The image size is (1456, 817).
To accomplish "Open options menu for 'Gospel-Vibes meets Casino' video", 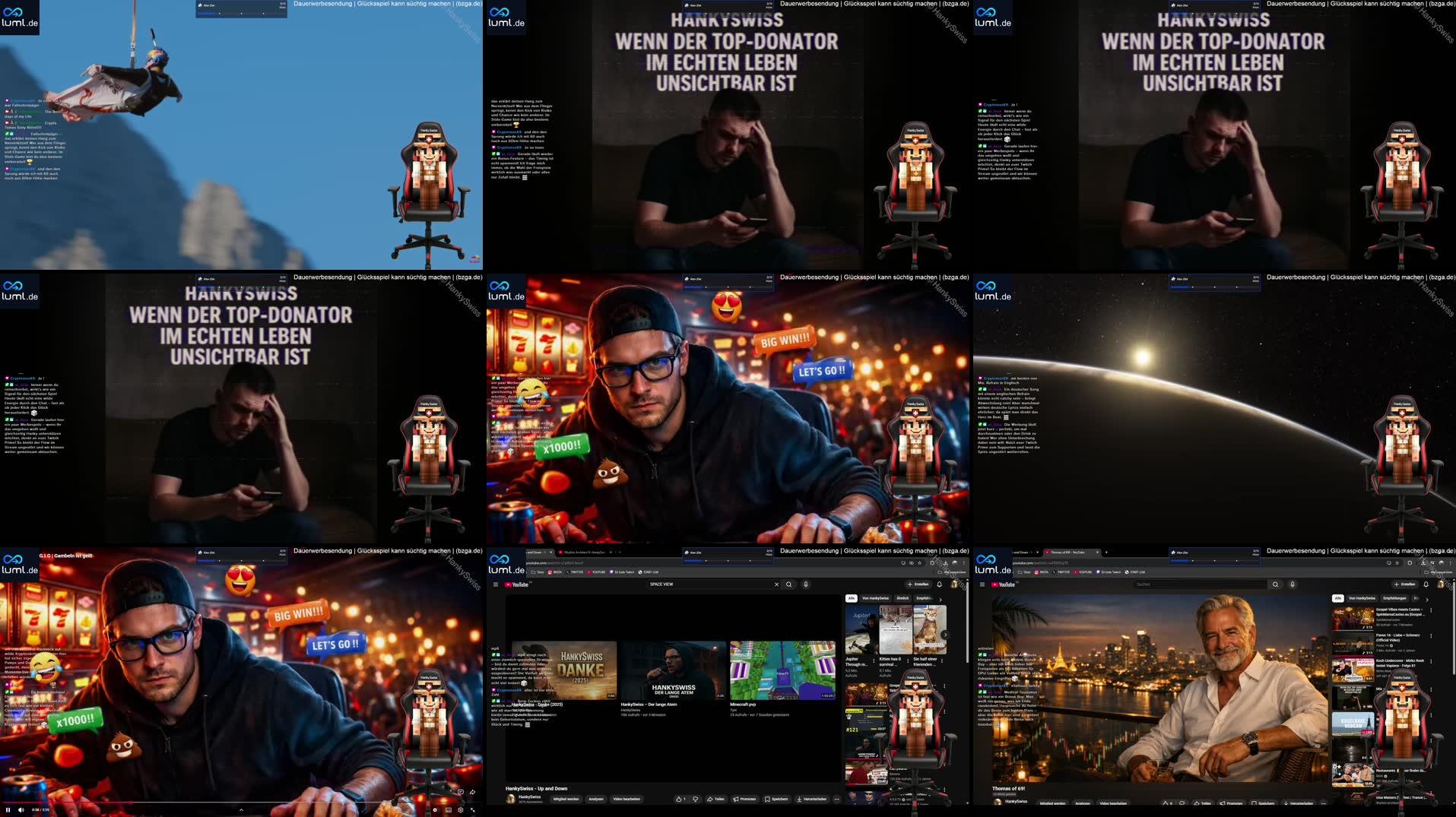I will point(1430,610).
